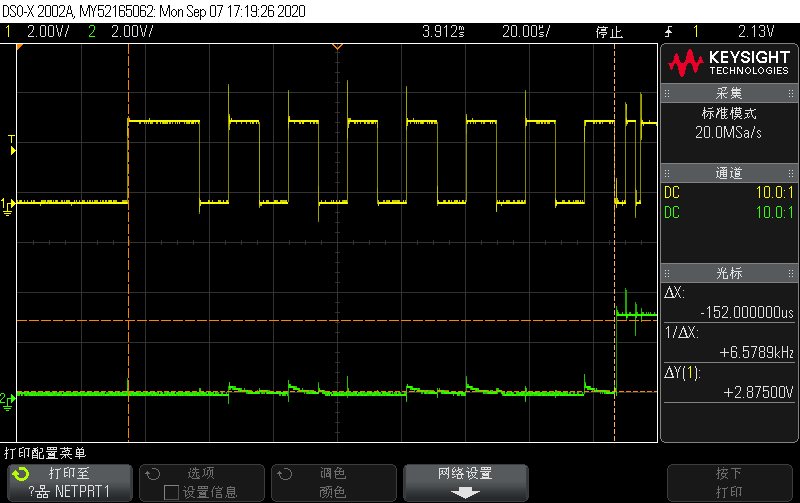Image resolution: width=800 pixels, height=503 pixels.
Task: Click the device header DSO-X 2002A timestamp
Action: click(154, 11)
